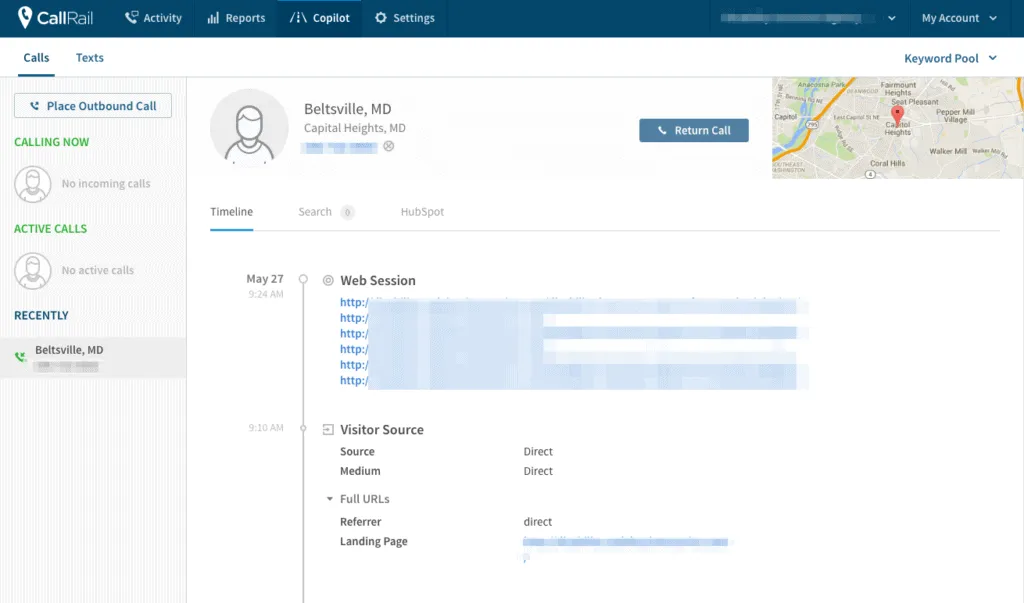1024x603 pixels.
Task: Click the Capital Heights map thumbnail
Action: [x=895, y=128]
